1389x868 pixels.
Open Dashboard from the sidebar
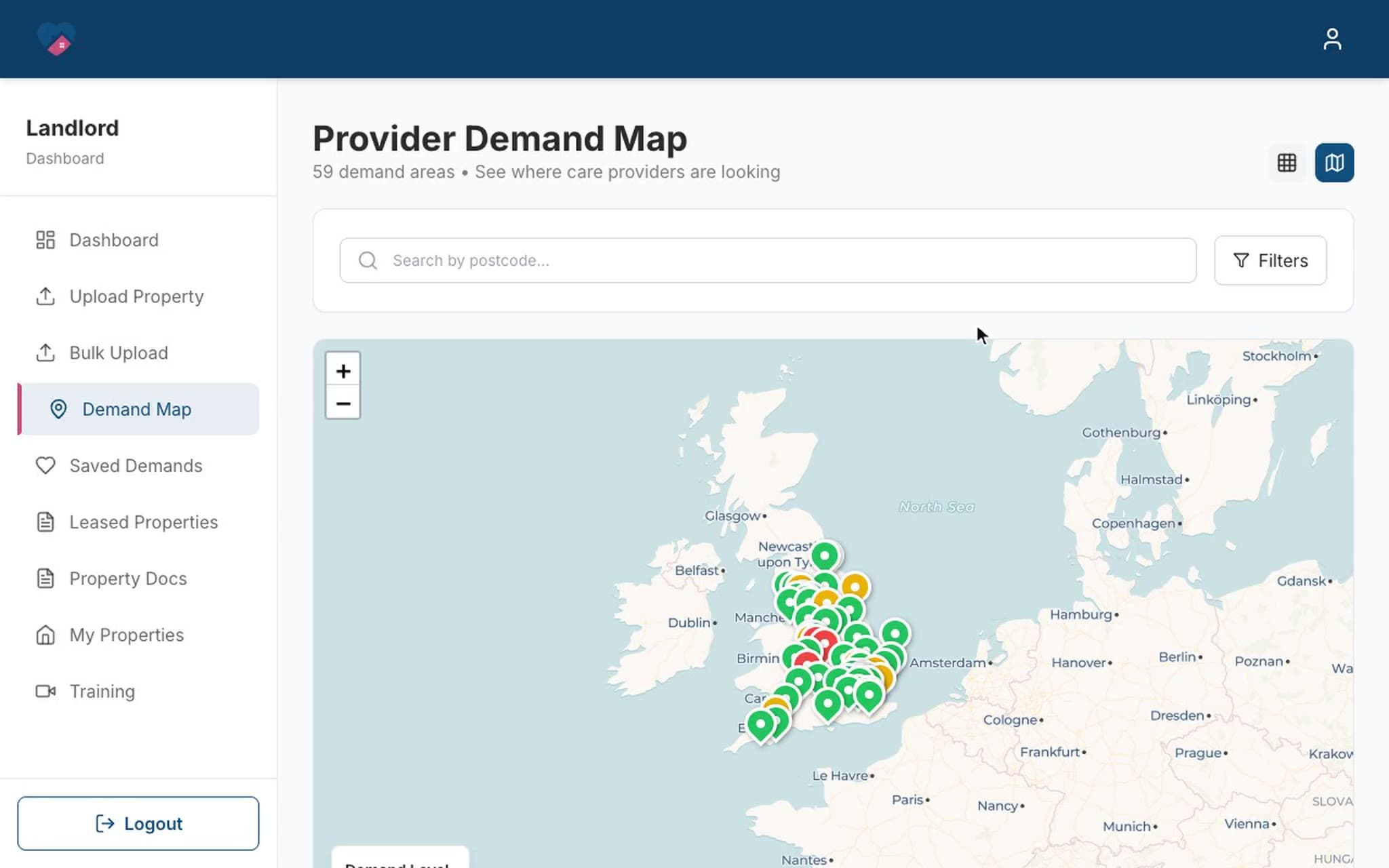138,240
